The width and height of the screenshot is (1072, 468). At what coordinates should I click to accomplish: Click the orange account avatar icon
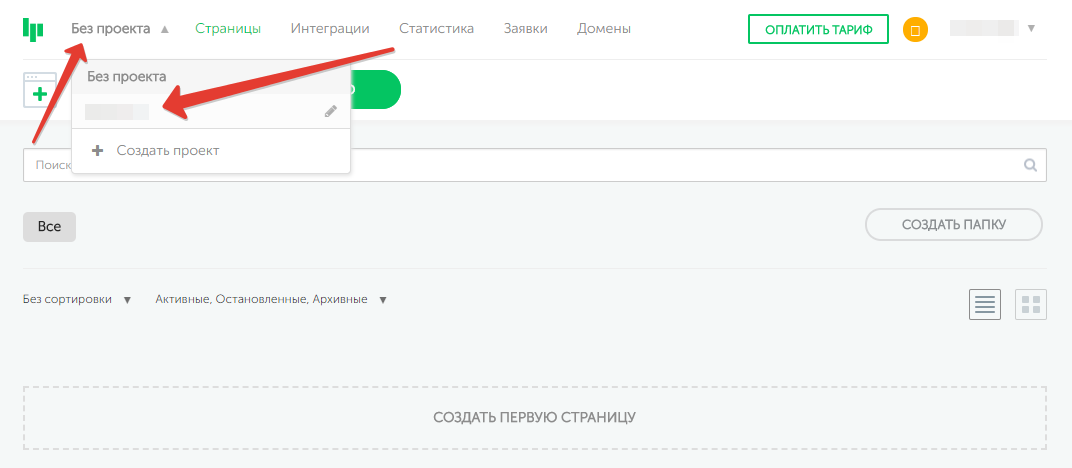click(914, 30)
